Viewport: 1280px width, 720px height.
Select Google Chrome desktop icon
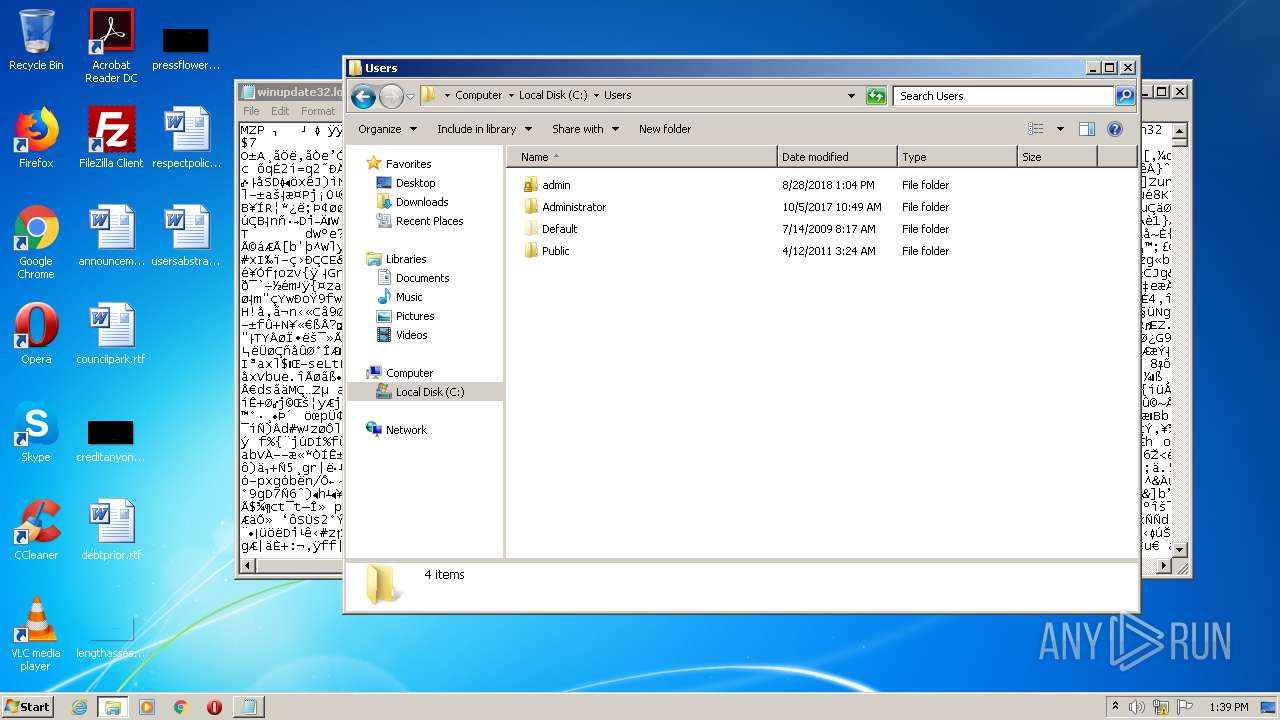(36, 242)
